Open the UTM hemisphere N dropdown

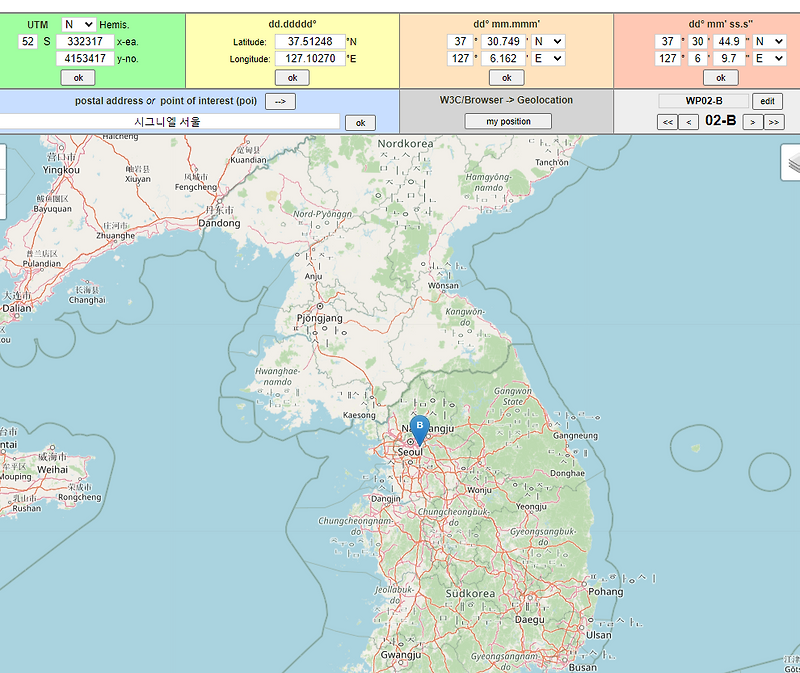point(79,24)
